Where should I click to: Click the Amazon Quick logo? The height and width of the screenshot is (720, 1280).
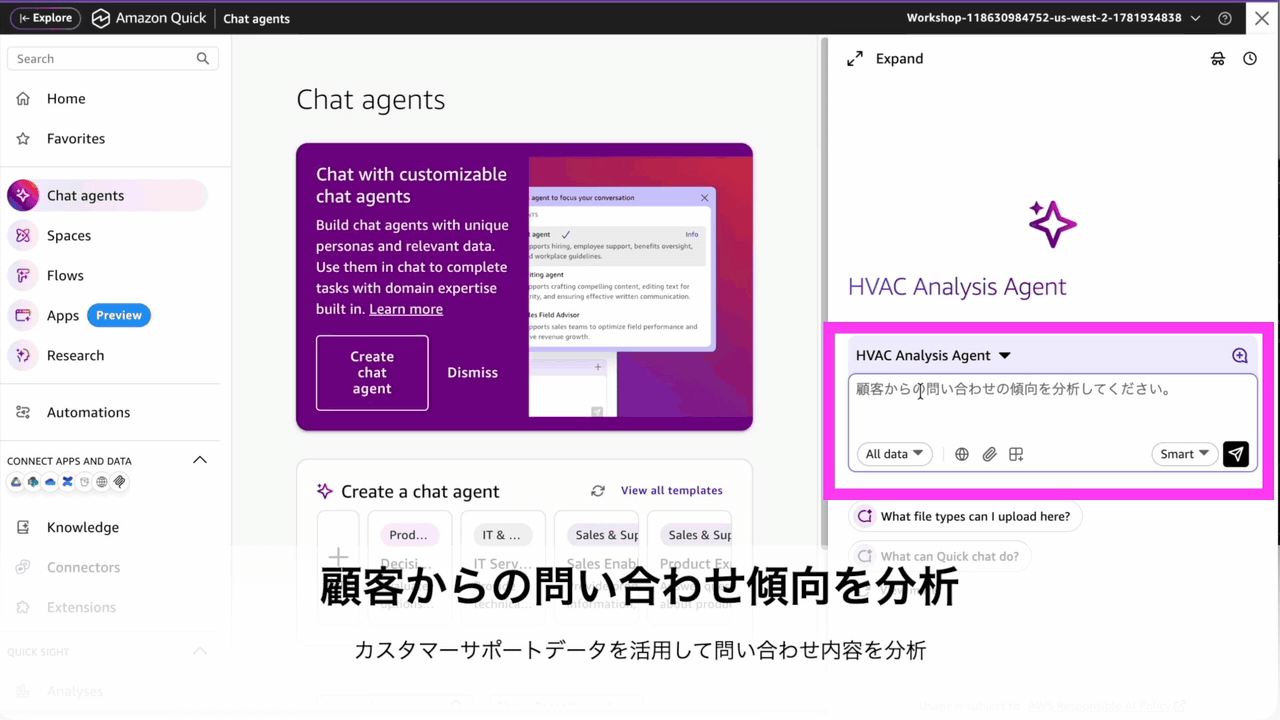coord(148,18)
